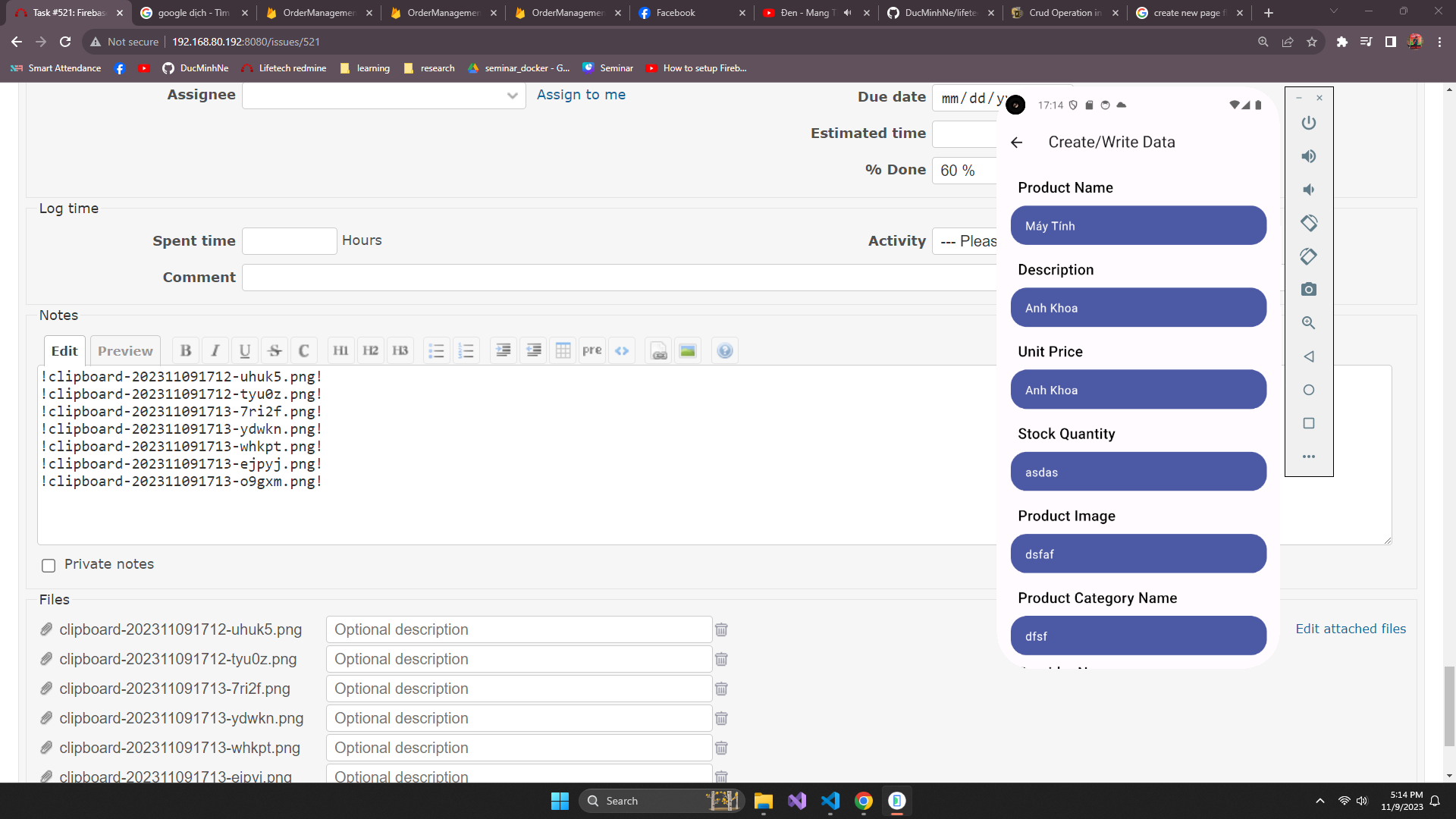The width and height of the screenshot is (1456, 819).
Task: Tap the emulator back triangle button
Action: click(1309, 356)
